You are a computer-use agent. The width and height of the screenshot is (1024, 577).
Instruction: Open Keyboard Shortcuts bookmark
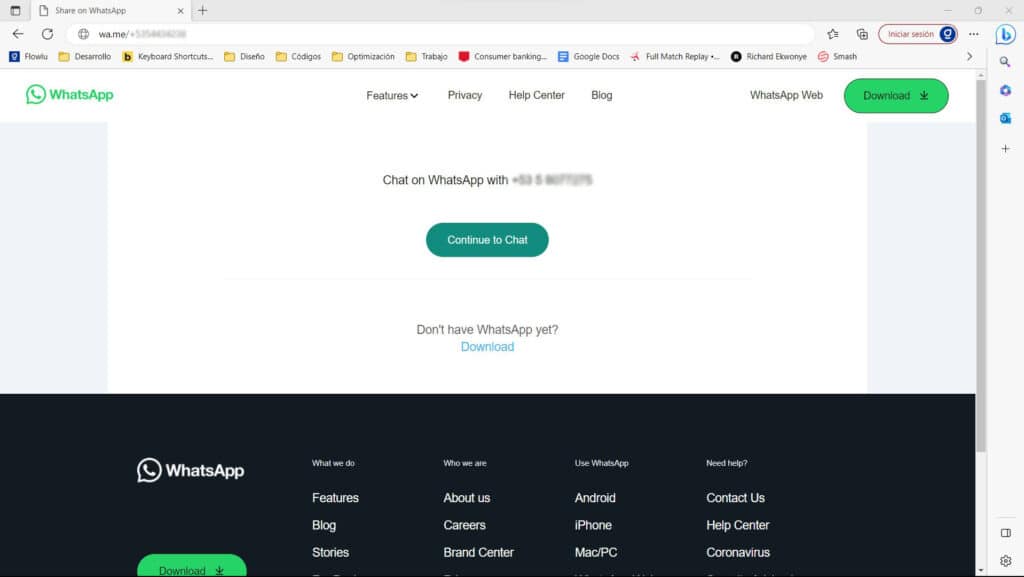168,57
